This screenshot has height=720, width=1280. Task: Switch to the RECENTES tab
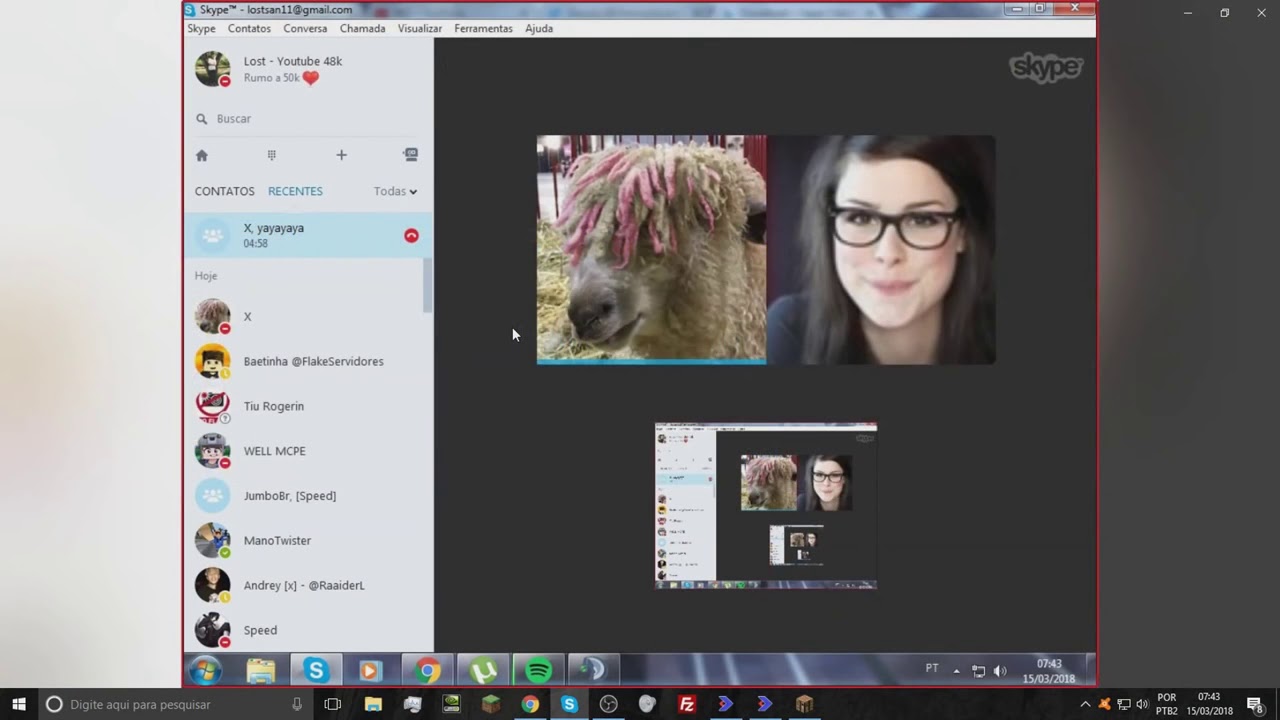[295, 191]
